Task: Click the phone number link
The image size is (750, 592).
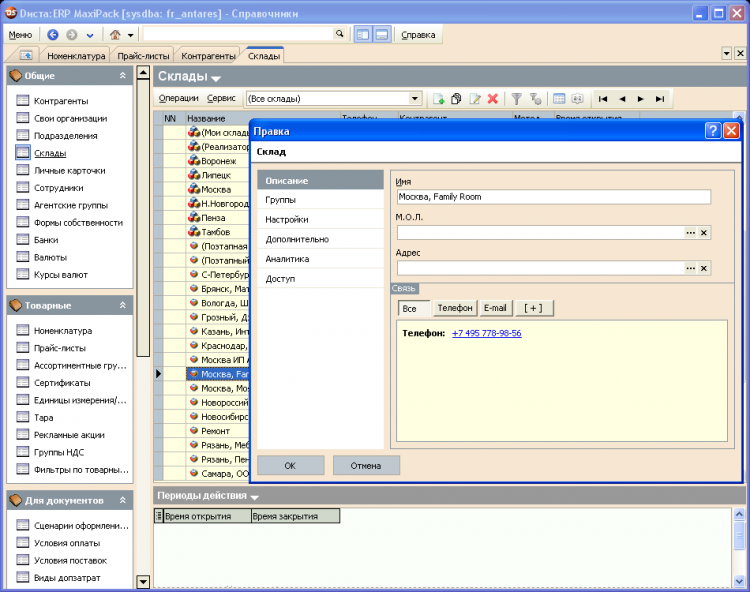Action: point(486,333)
